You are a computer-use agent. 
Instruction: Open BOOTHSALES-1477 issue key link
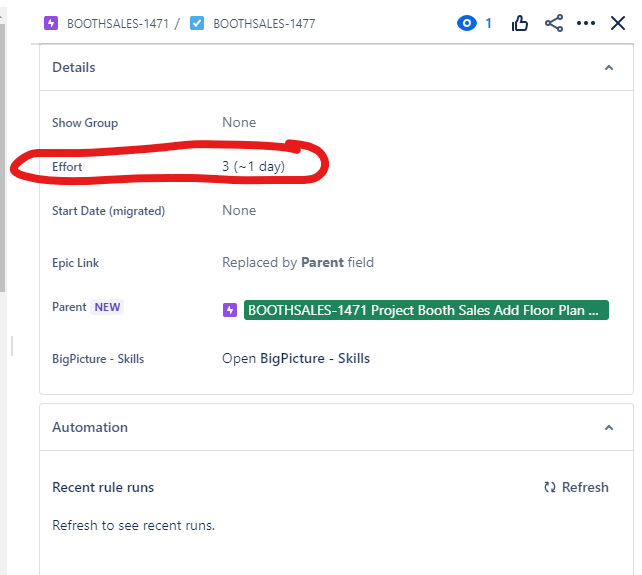point(264,24)
